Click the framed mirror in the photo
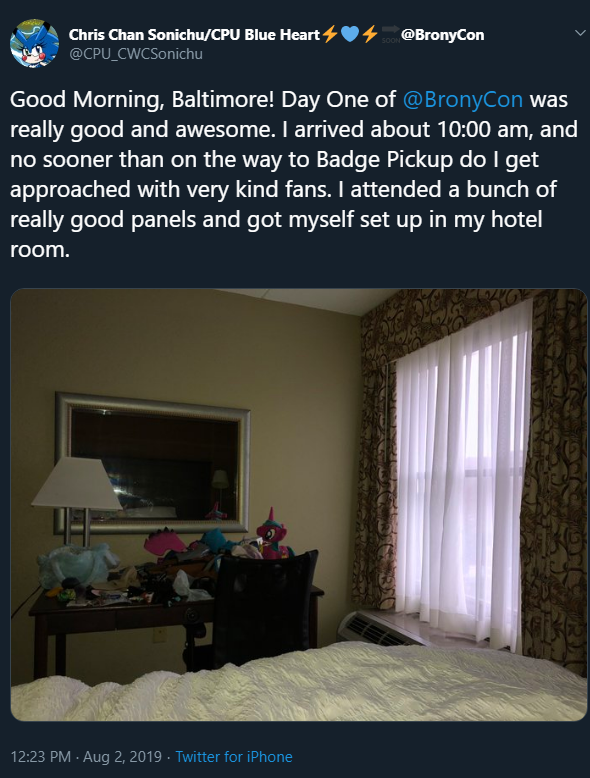 point(152,462)
